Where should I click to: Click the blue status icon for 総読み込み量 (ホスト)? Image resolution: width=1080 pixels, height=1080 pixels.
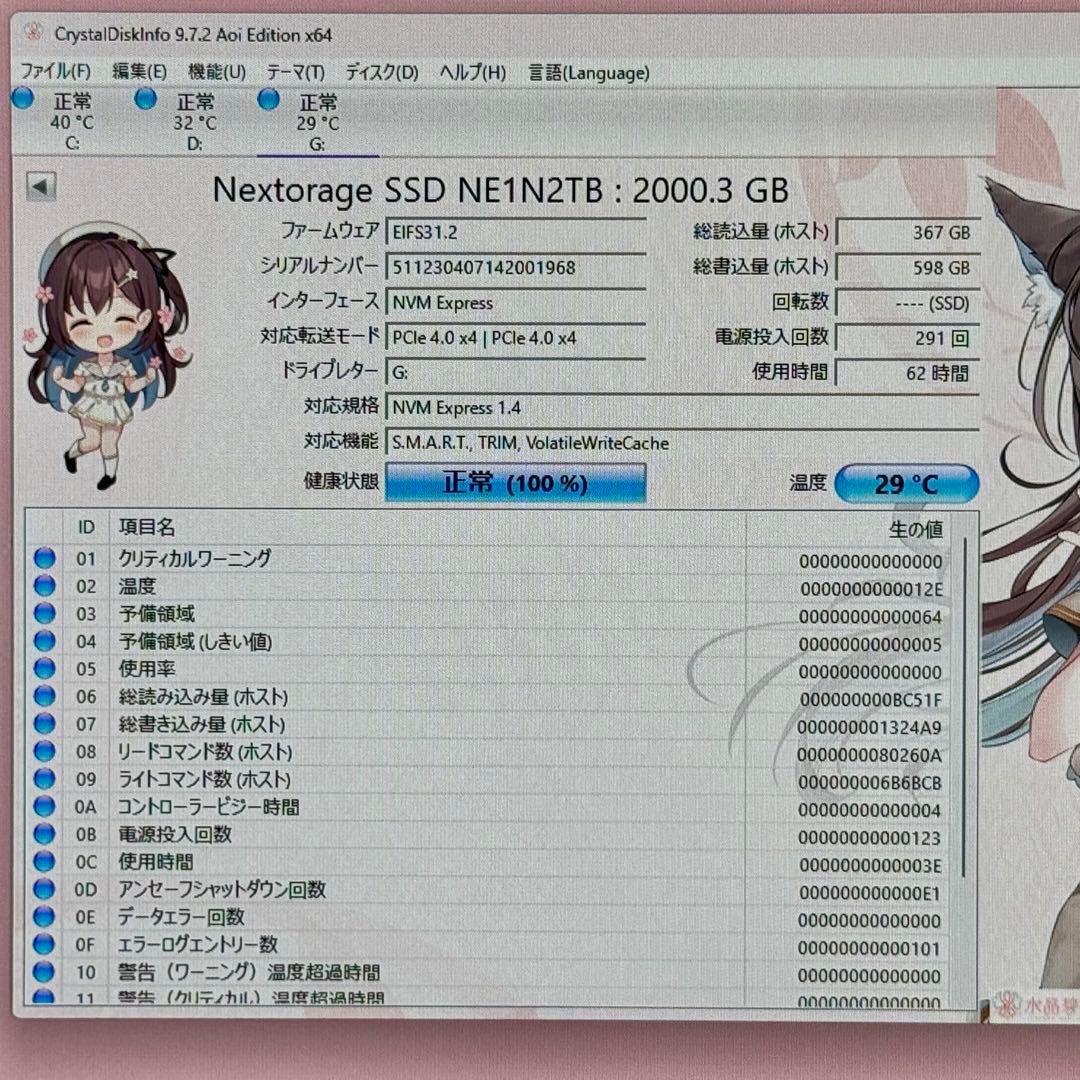[x=45, y=695]
